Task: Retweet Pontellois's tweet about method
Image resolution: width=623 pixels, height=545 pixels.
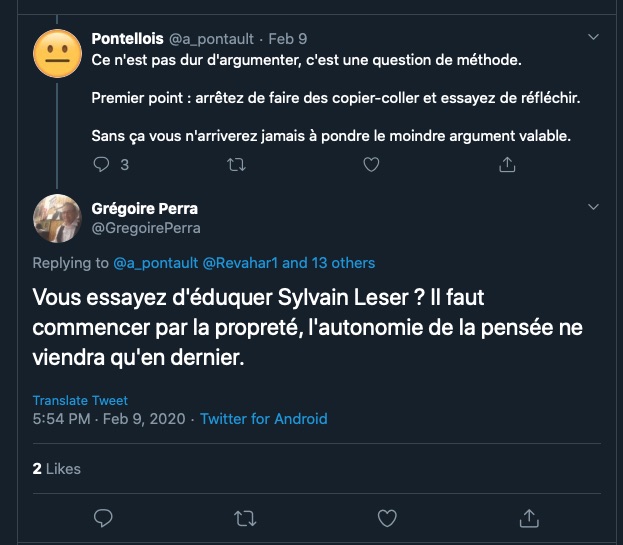Action: click(237, 164)
